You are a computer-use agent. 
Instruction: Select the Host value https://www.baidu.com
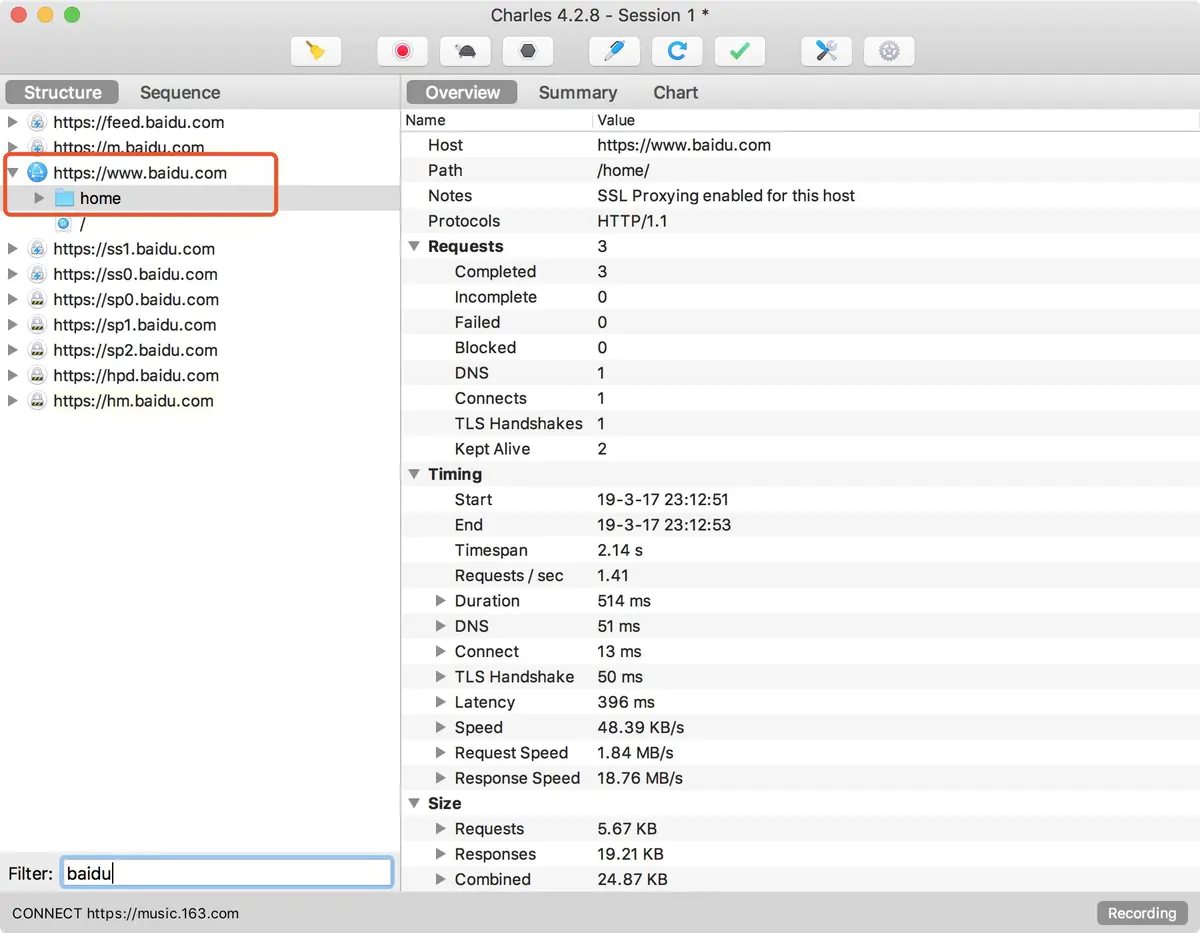(684, 145)
